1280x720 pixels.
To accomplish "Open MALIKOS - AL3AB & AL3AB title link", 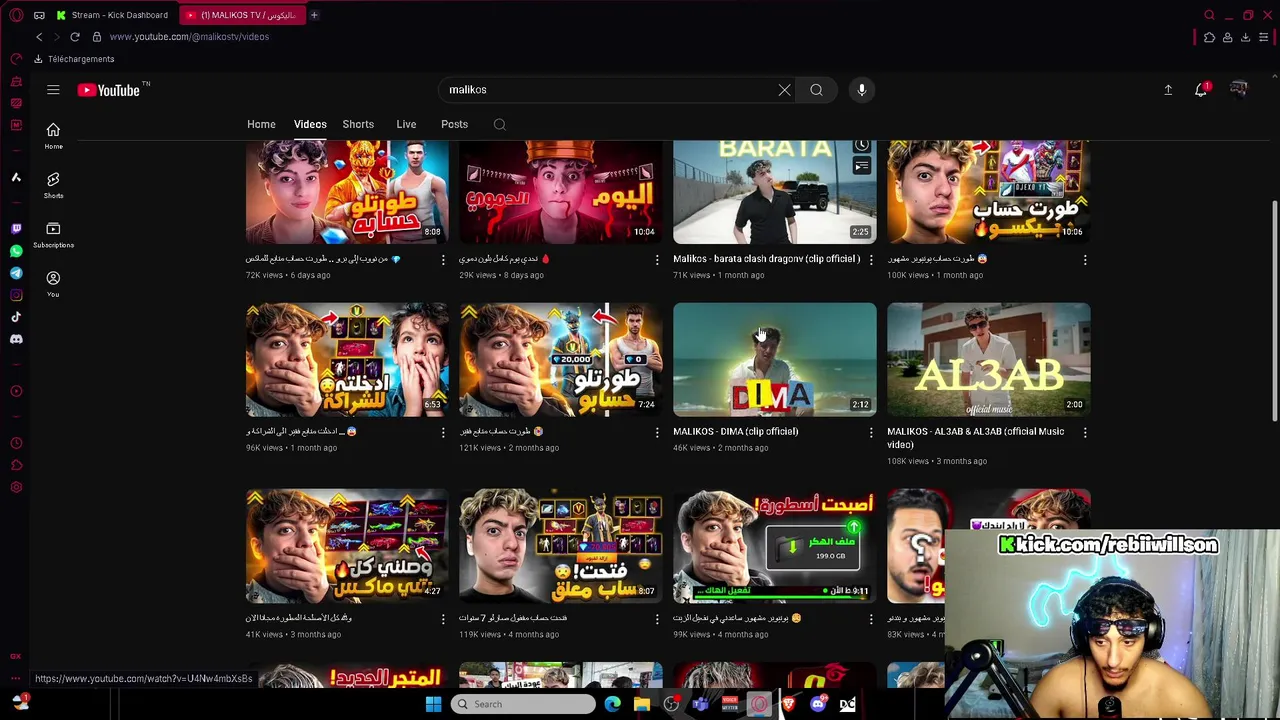I will (x=975, y=438).
